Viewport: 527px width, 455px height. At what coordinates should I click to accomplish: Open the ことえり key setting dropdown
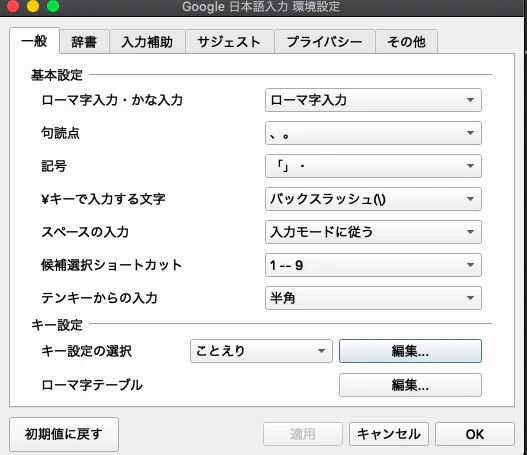261,351
